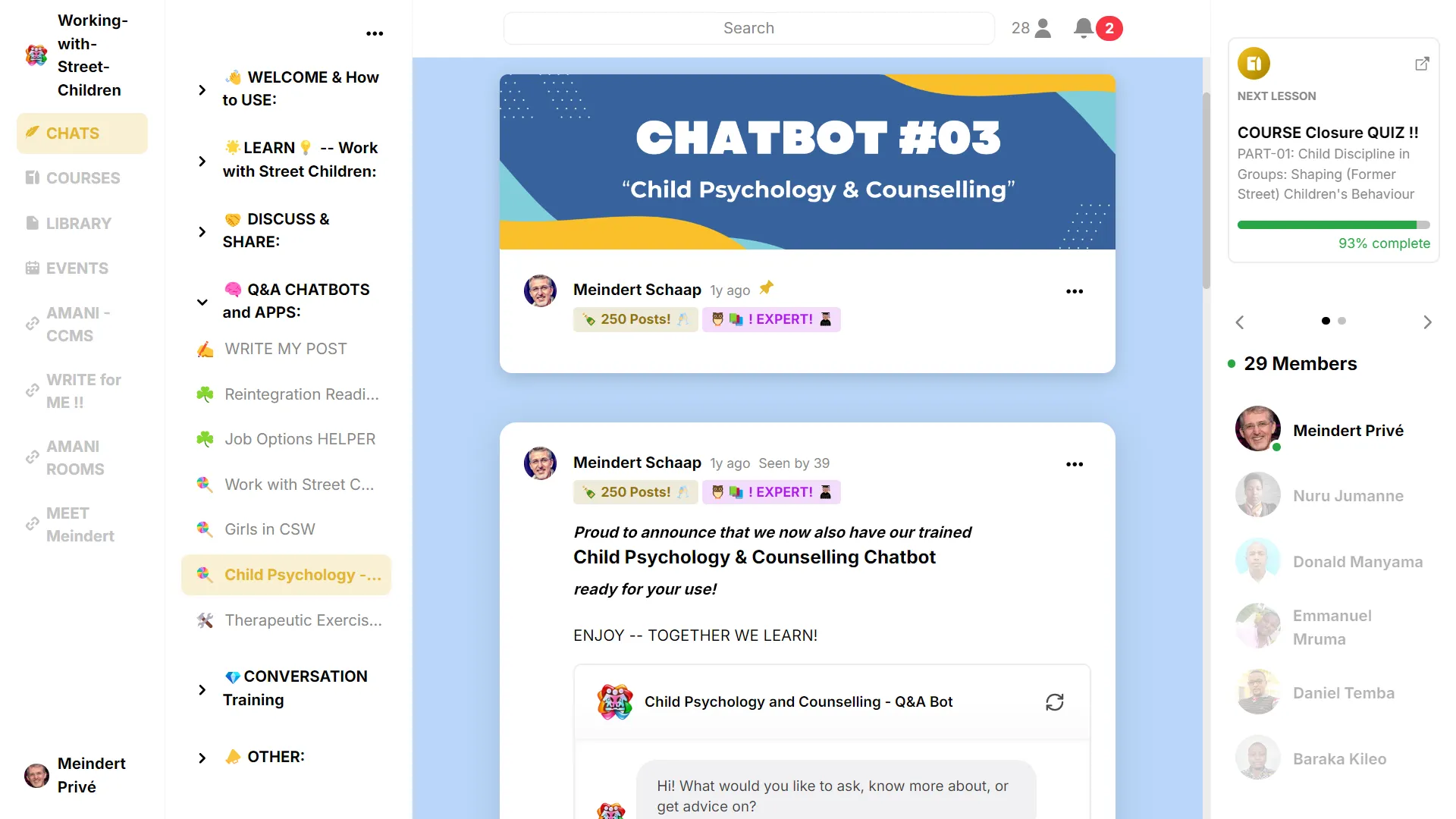
Task: Go to previous lesson card arrow
Action: (1240, 322)
